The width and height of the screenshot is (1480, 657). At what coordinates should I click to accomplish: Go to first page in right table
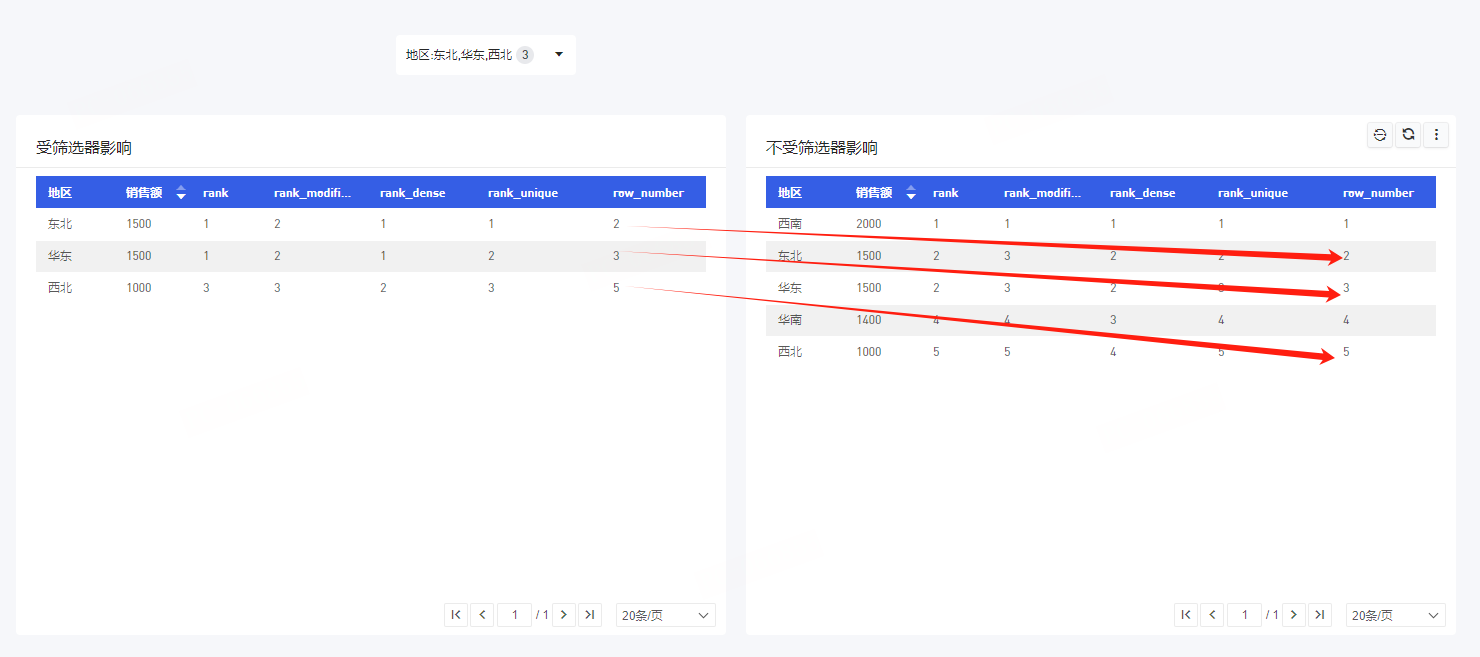click(1186, 615)
